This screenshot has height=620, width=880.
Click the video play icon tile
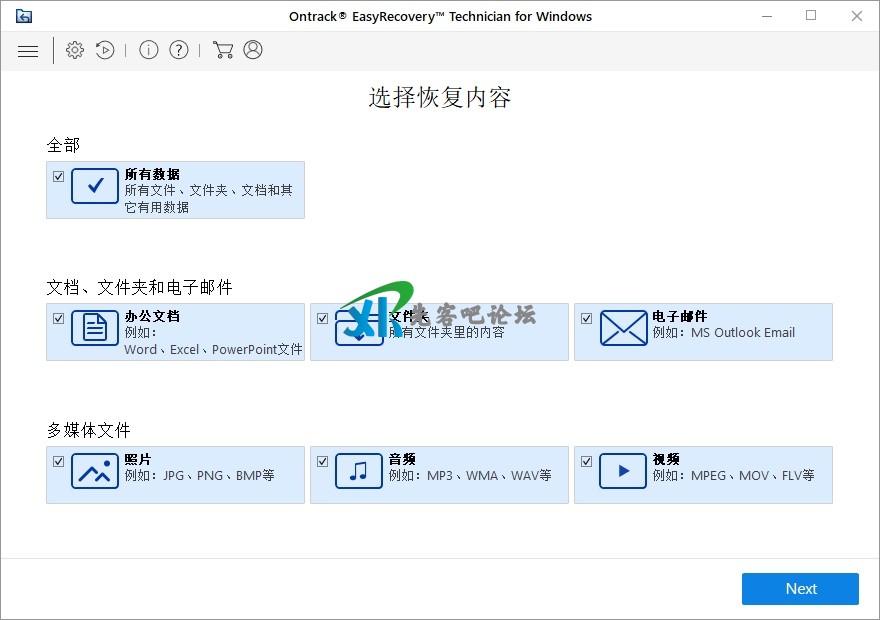click(623, 471)
